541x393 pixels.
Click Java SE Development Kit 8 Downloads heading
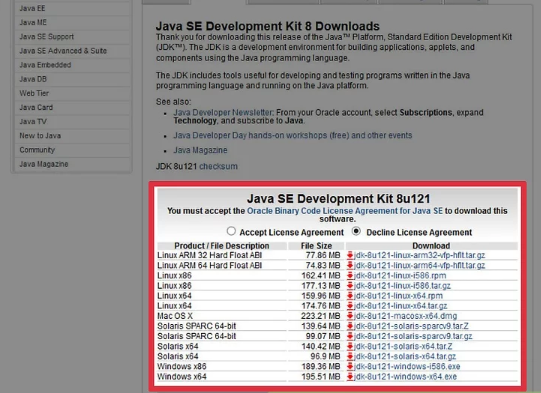point(268,26)
